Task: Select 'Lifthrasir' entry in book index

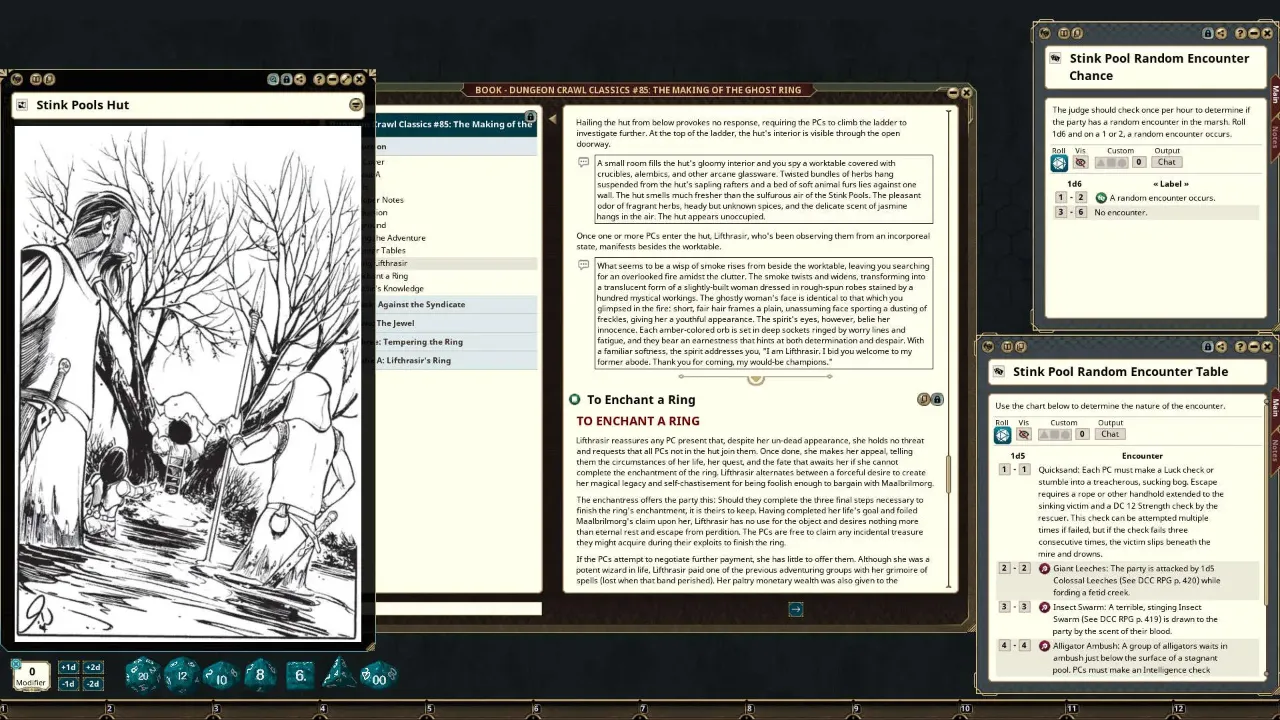Action: pos(456,263)
